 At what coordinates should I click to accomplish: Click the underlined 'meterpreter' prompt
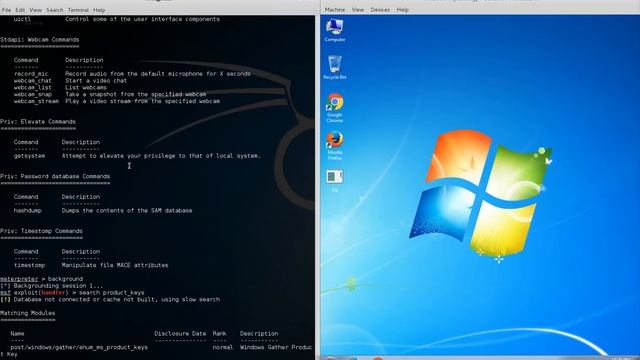[19, 279]
